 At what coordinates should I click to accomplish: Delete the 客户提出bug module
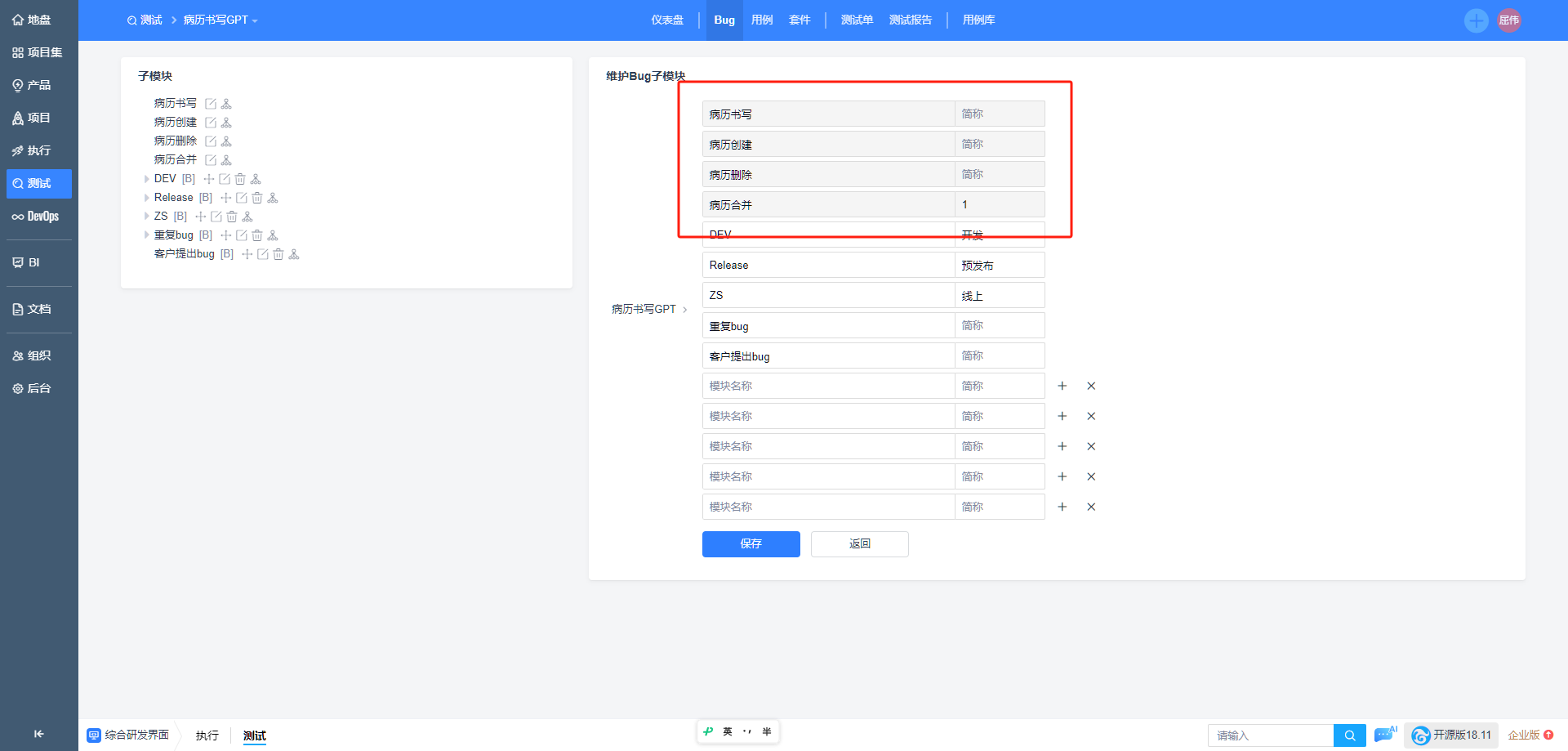point(278,254)
